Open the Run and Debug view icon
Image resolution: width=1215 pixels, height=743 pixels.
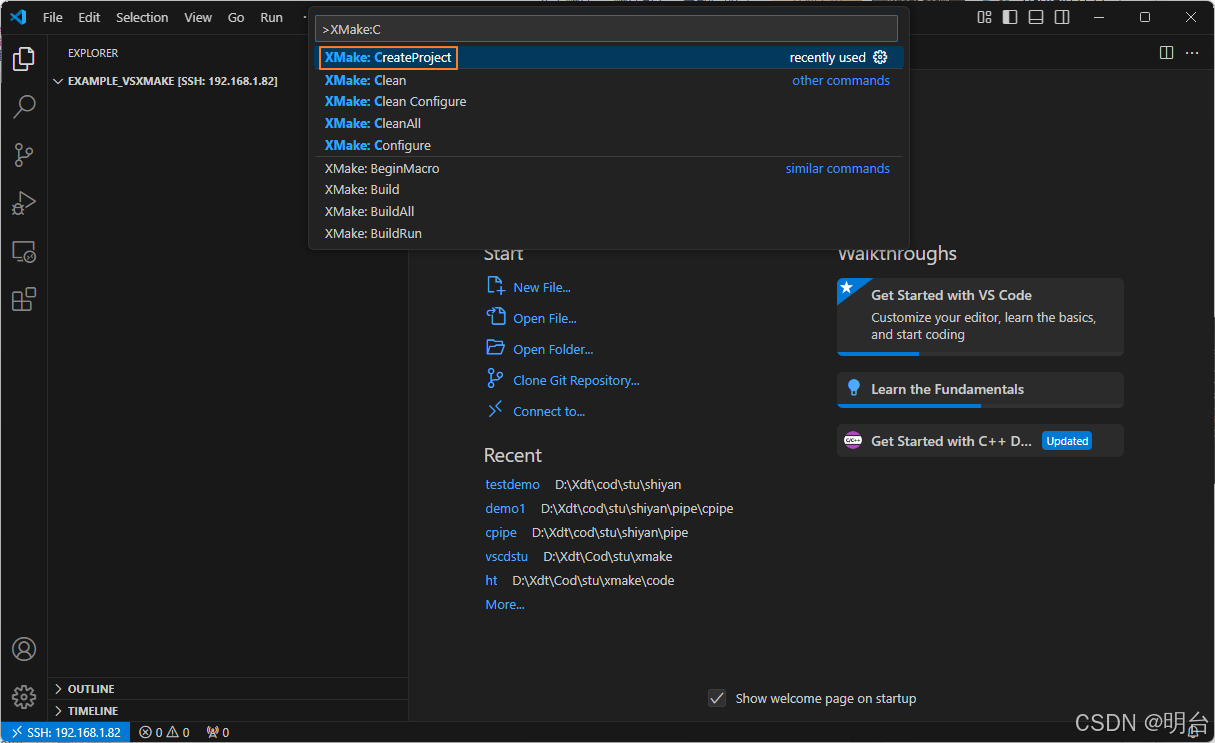24,203
